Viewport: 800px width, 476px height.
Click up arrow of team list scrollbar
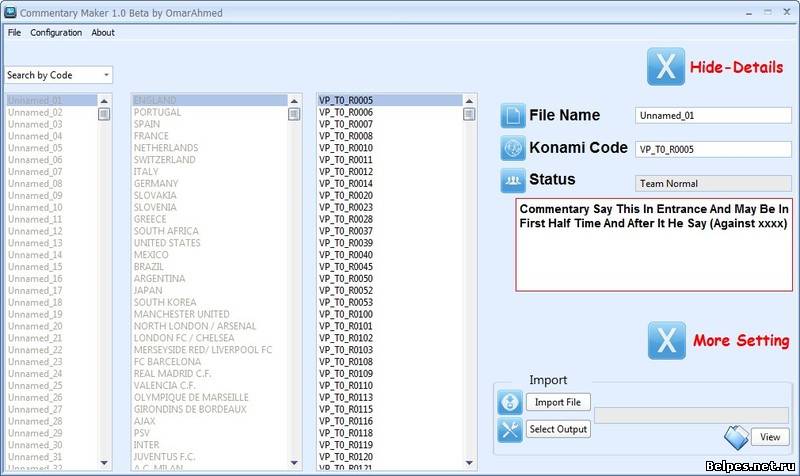(x=294, y=101)
